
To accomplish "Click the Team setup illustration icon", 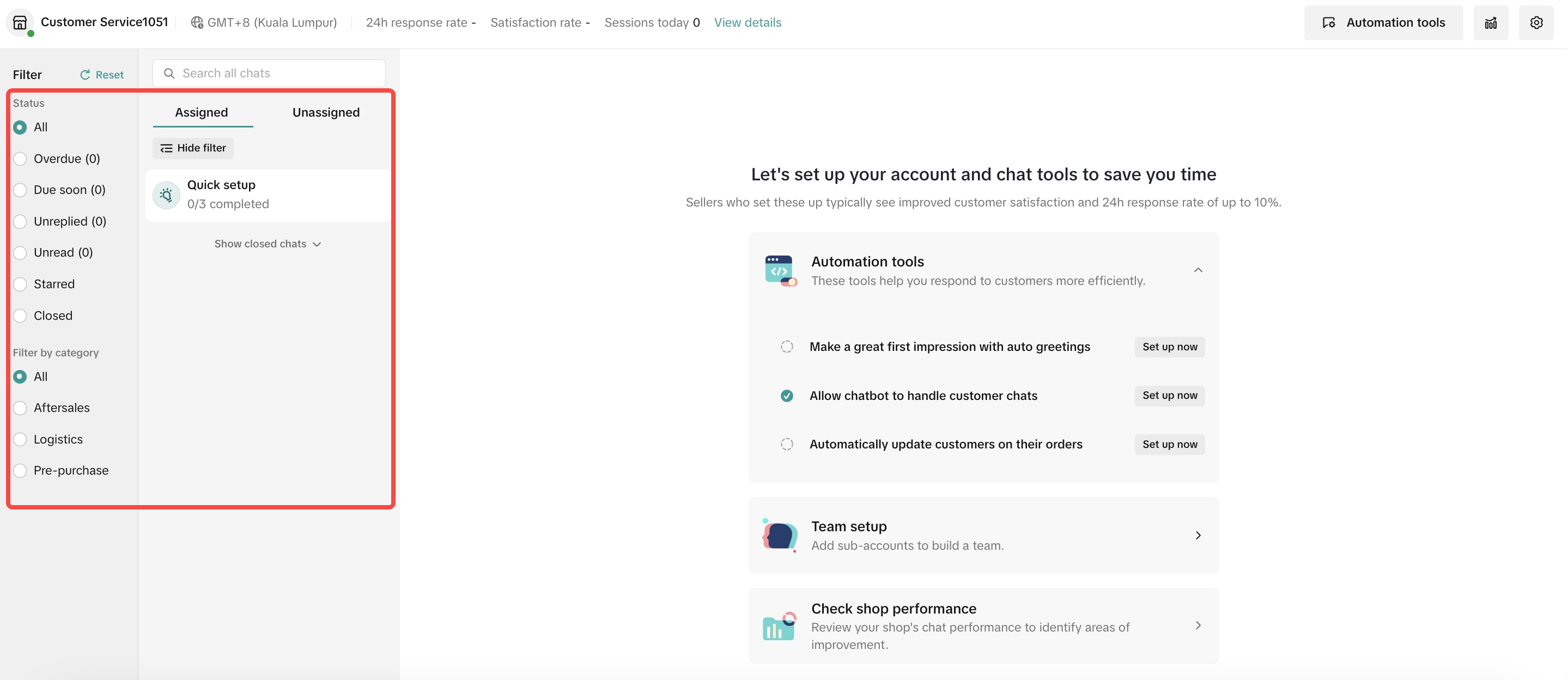I will [780, 535].
